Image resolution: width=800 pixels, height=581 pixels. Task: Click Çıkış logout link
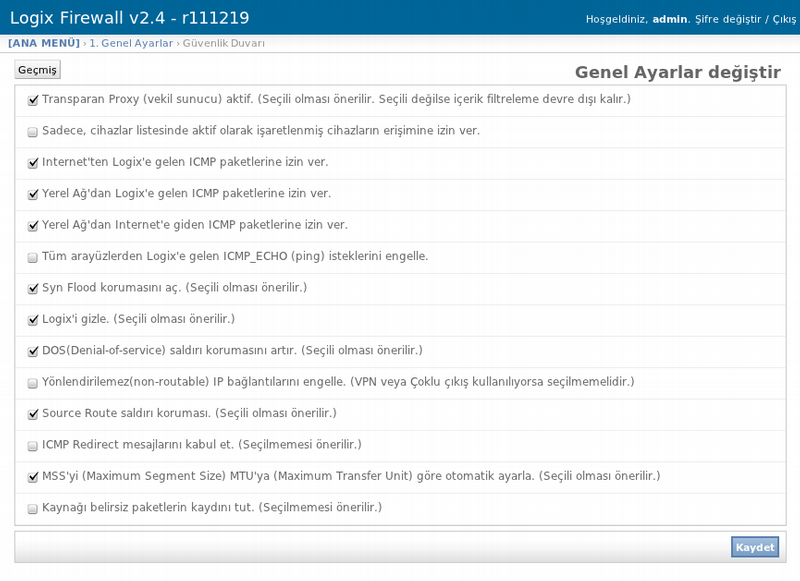click(784, 19)
